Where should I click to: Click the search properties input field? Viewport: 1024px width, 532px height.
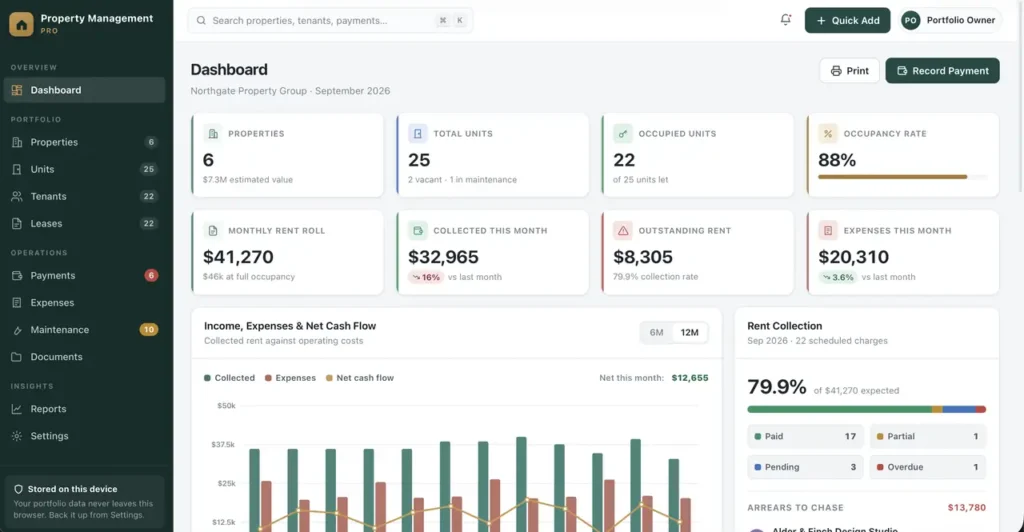click(x=330, y=20)
